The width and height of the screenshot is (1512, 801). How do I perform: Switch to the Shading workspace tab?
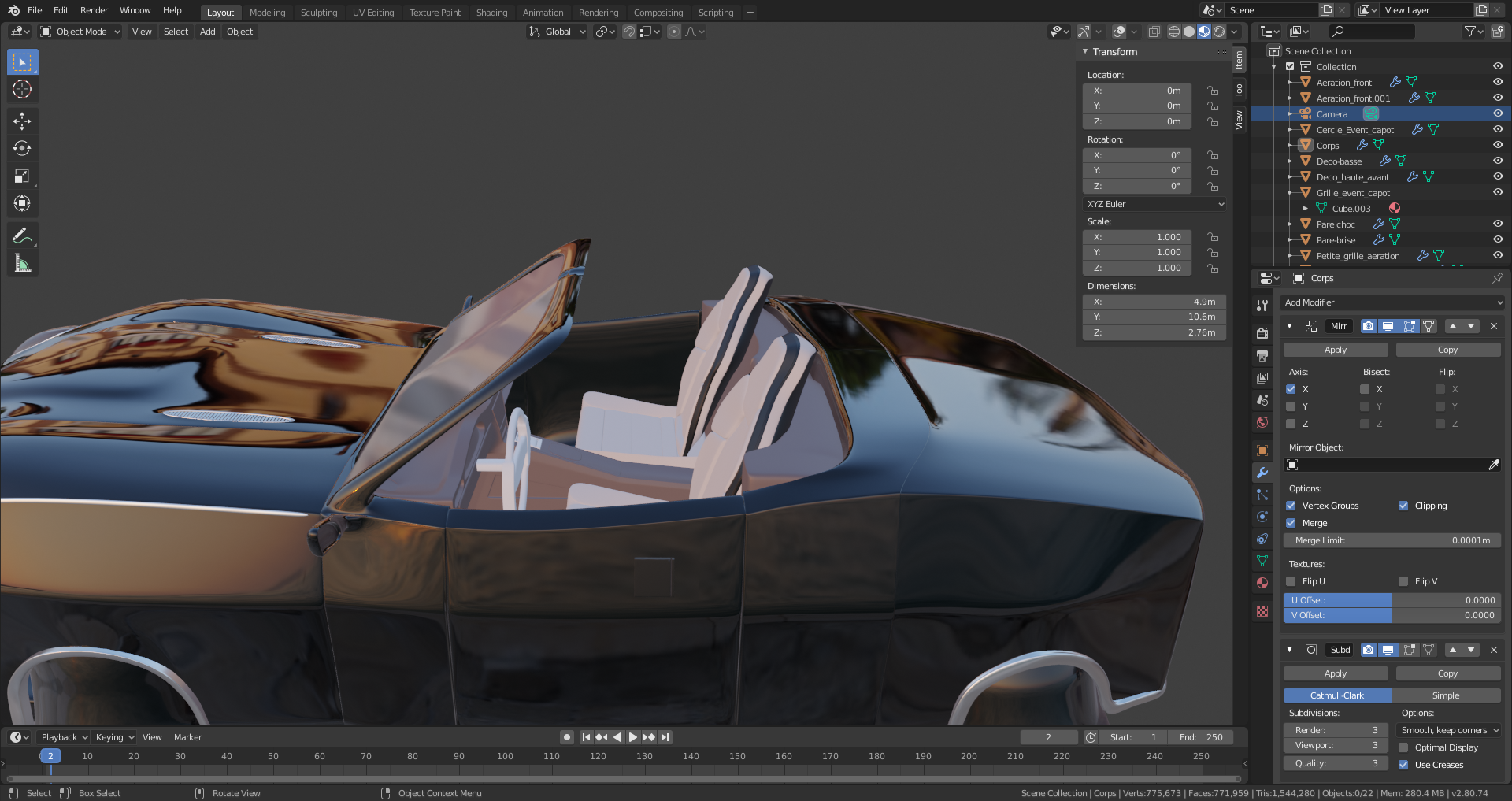click(491, 13)
